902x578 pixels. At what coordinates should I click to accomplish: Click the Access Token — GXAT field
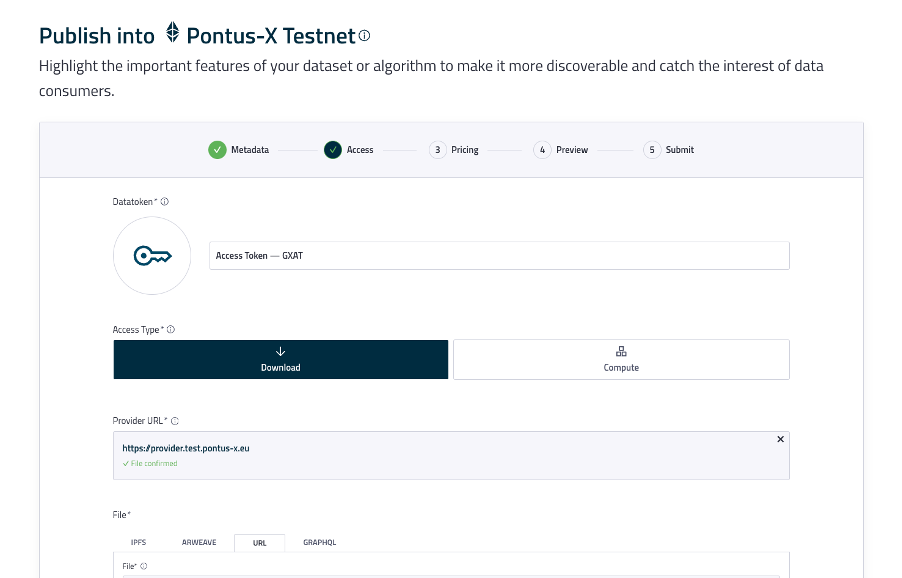[x=499, y=256]
